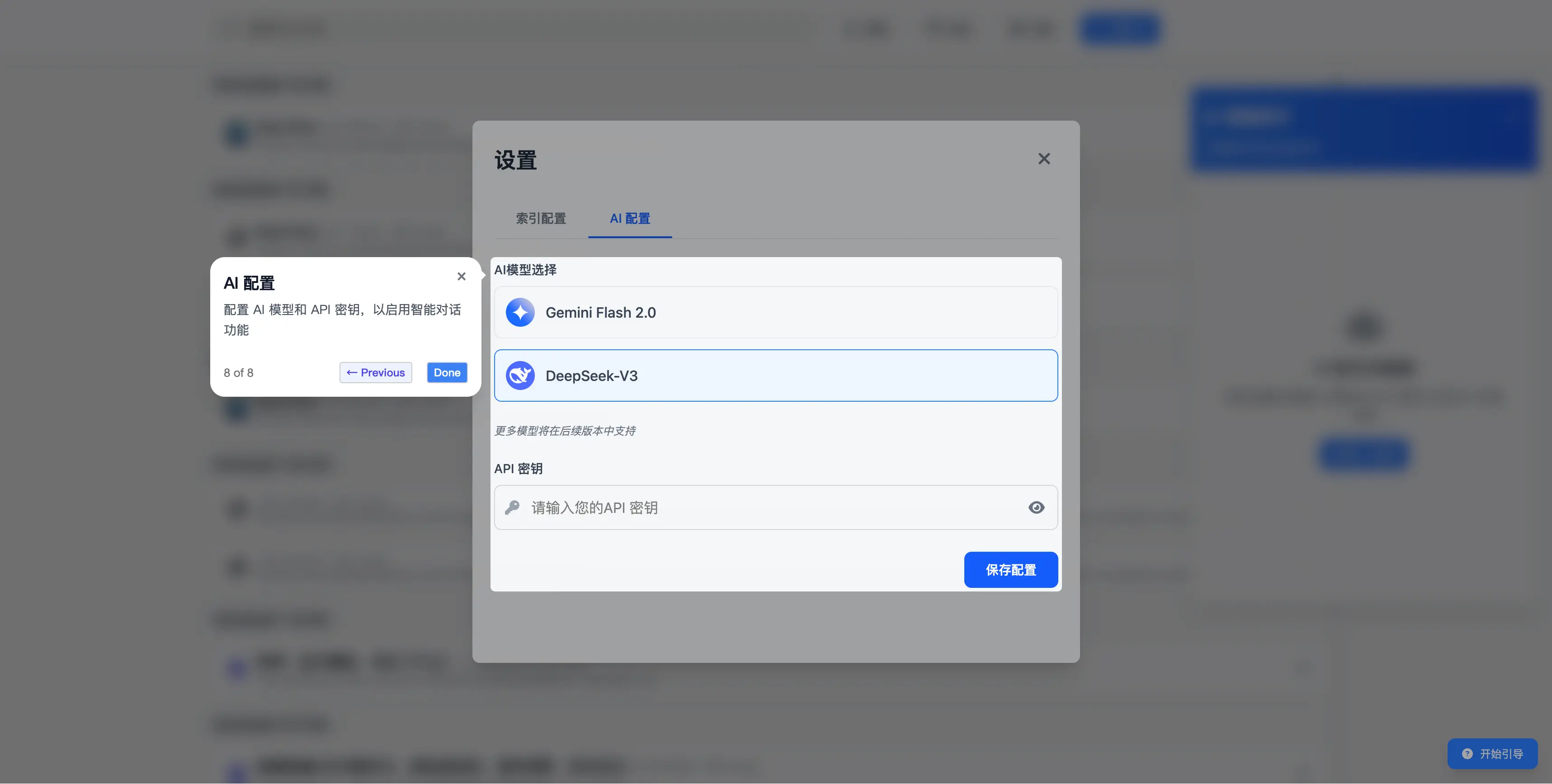Switch to the 索引配置 tab

coord(540,219)
